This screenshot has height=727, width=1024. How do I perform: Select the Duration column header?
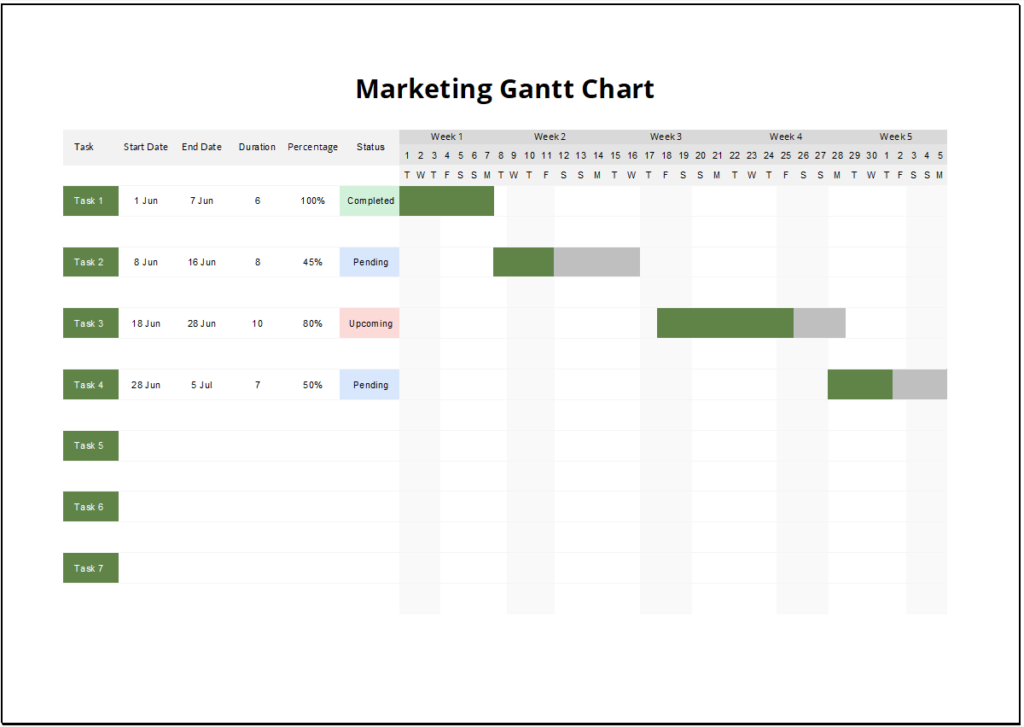[257, 146]
